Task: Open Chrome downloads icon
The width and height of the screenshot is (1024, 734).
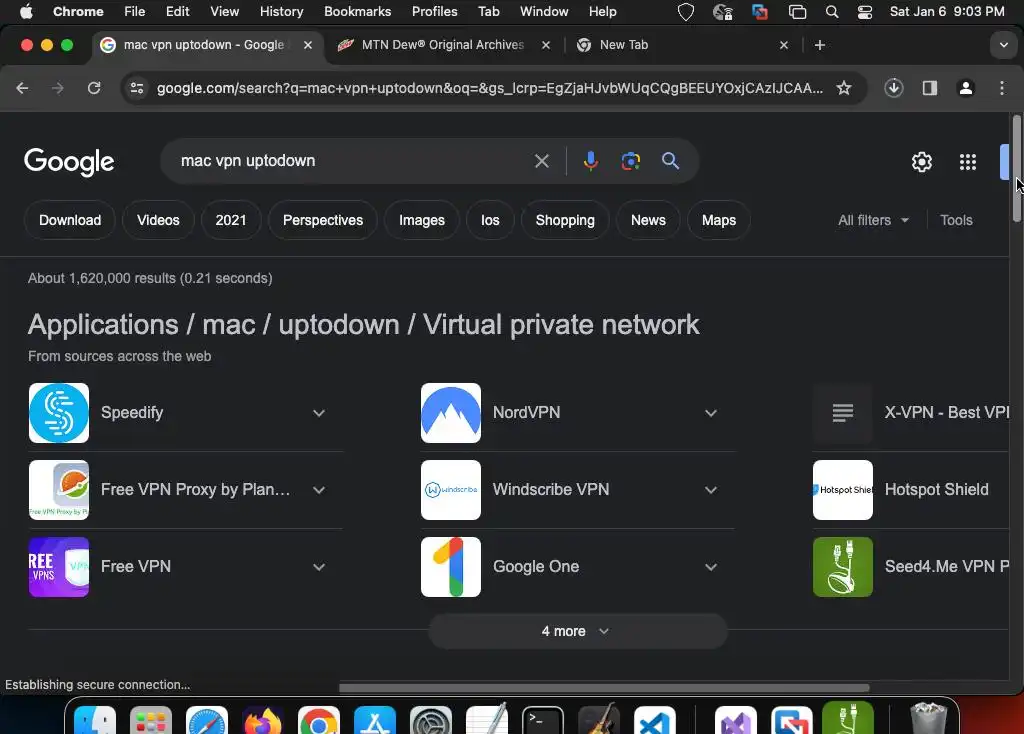Action: coord(893,88)
